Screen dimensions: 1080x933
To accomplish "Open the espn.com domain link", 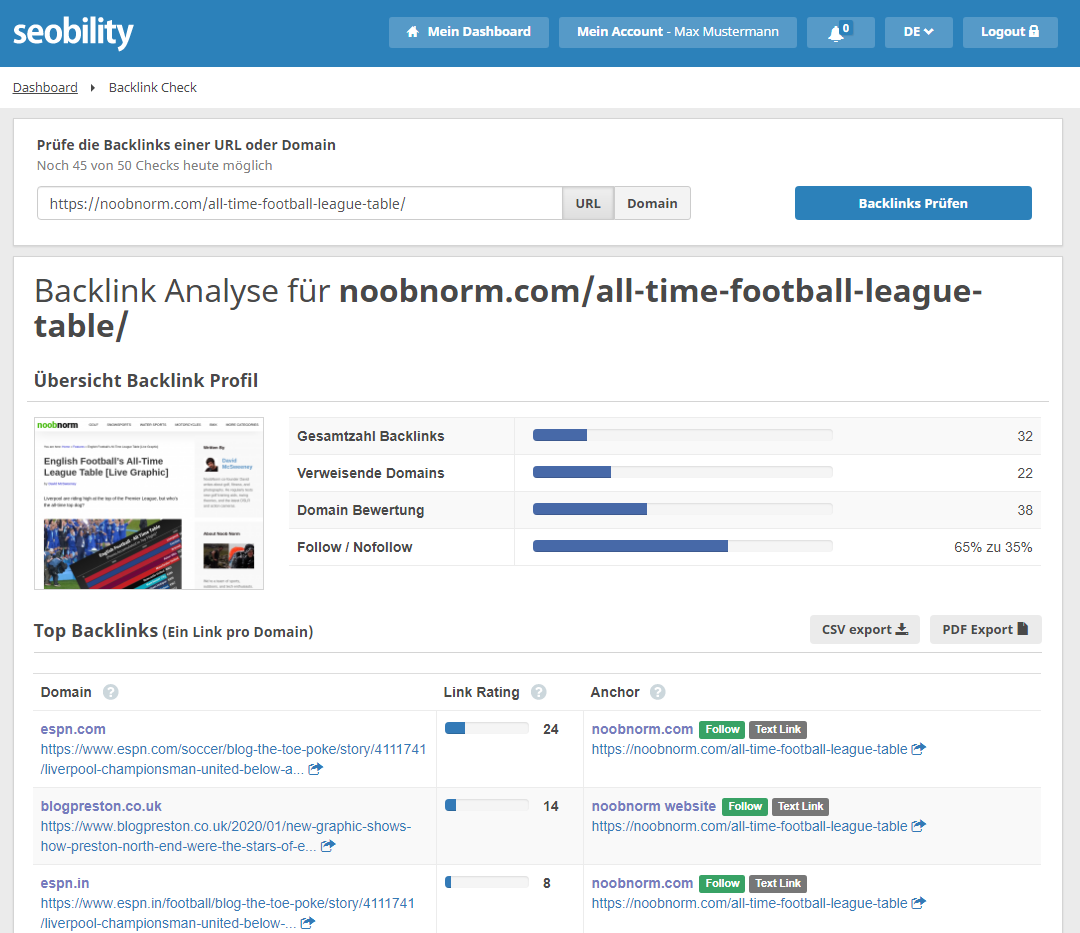I will click(73, 729).
